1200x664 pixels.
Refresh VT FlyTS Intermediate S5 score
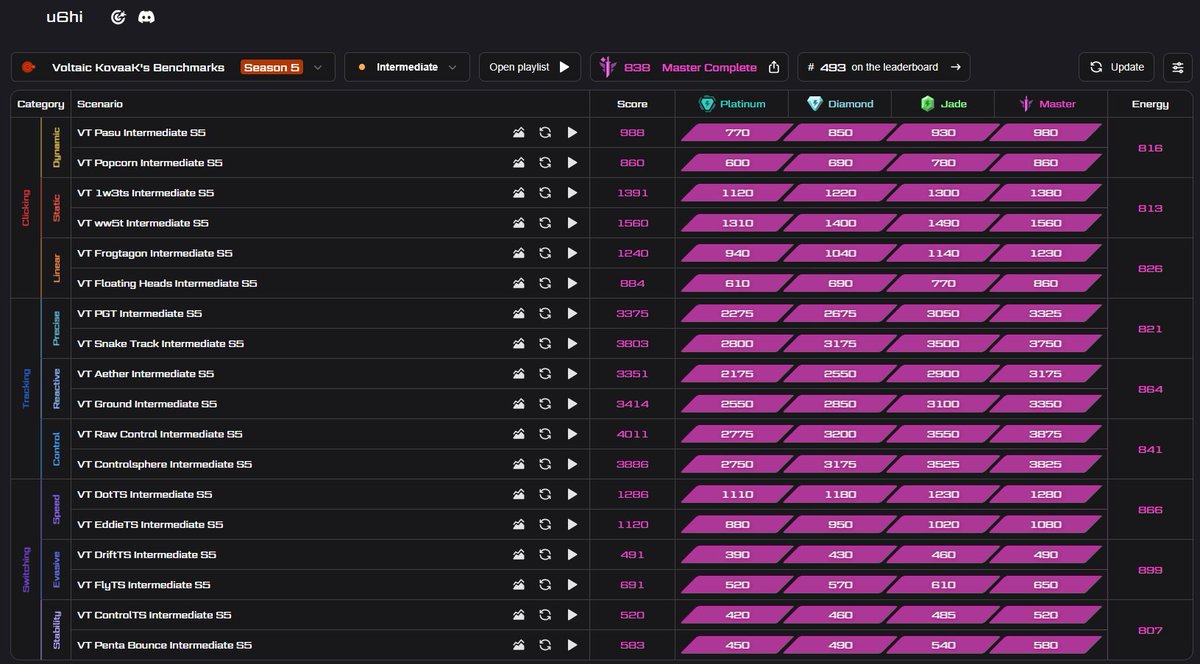click(x=545, y=585)
